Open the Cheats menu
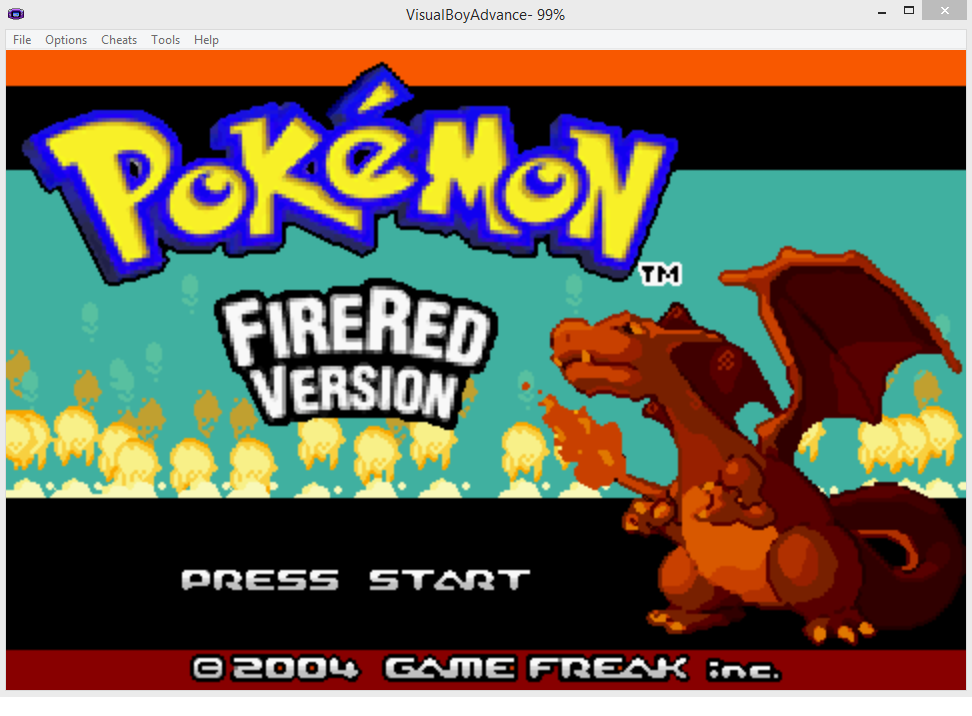Image resolution: width=972 pixels, height=716 pixels. 119,40
